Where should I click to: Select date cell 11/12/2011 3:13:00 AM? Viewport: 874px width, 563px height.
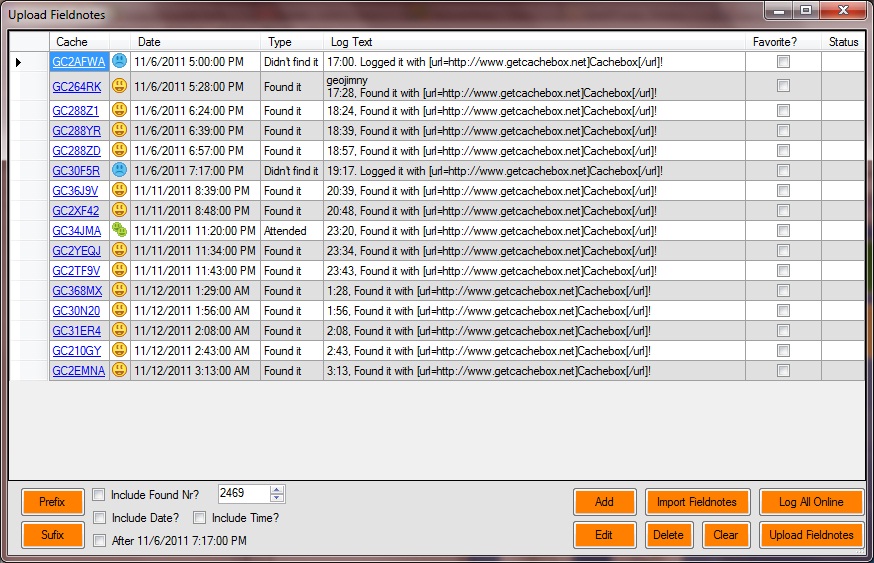pyautogui.click(x=195, y=371)
